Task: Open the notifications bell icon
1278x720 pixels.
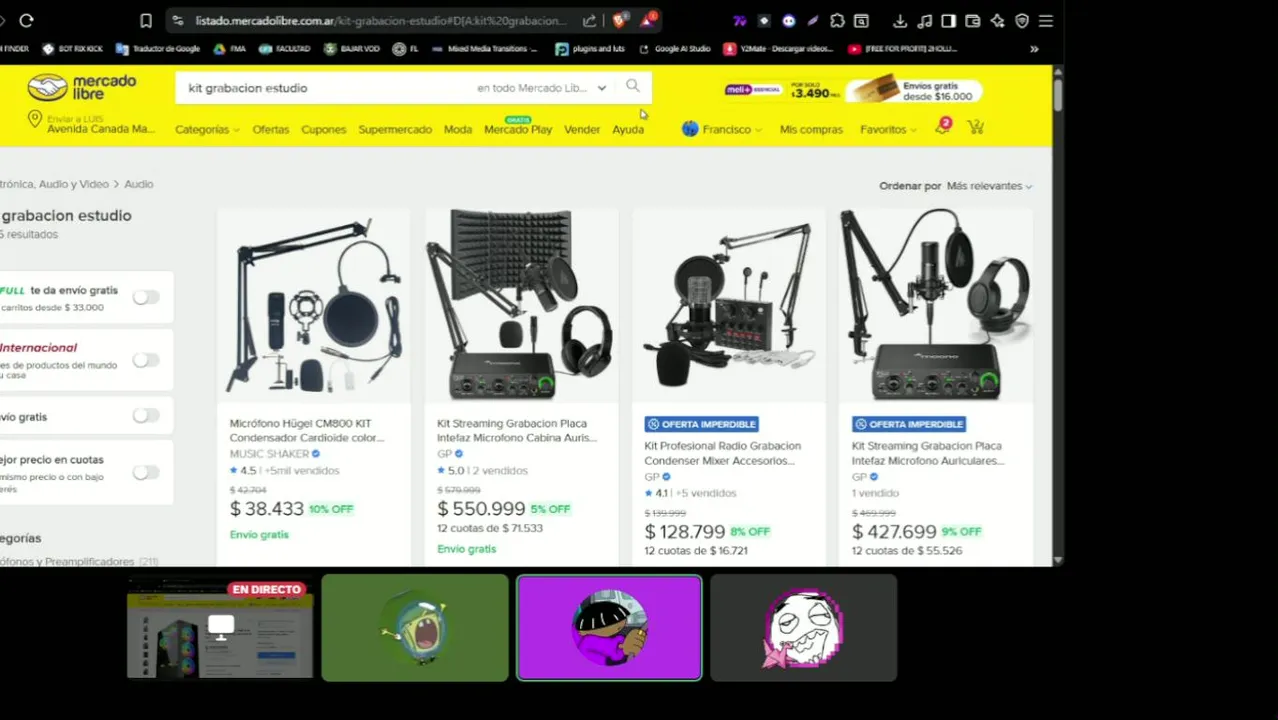Action: [942, 127]
